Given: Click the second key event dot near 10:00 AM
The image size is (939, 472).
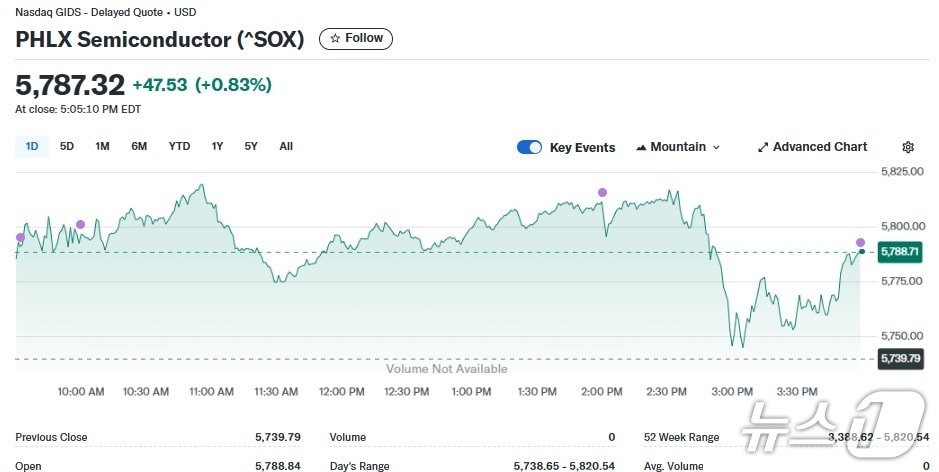Looking at the screenshot, I should pyautogui.click(x=80, y=224).
